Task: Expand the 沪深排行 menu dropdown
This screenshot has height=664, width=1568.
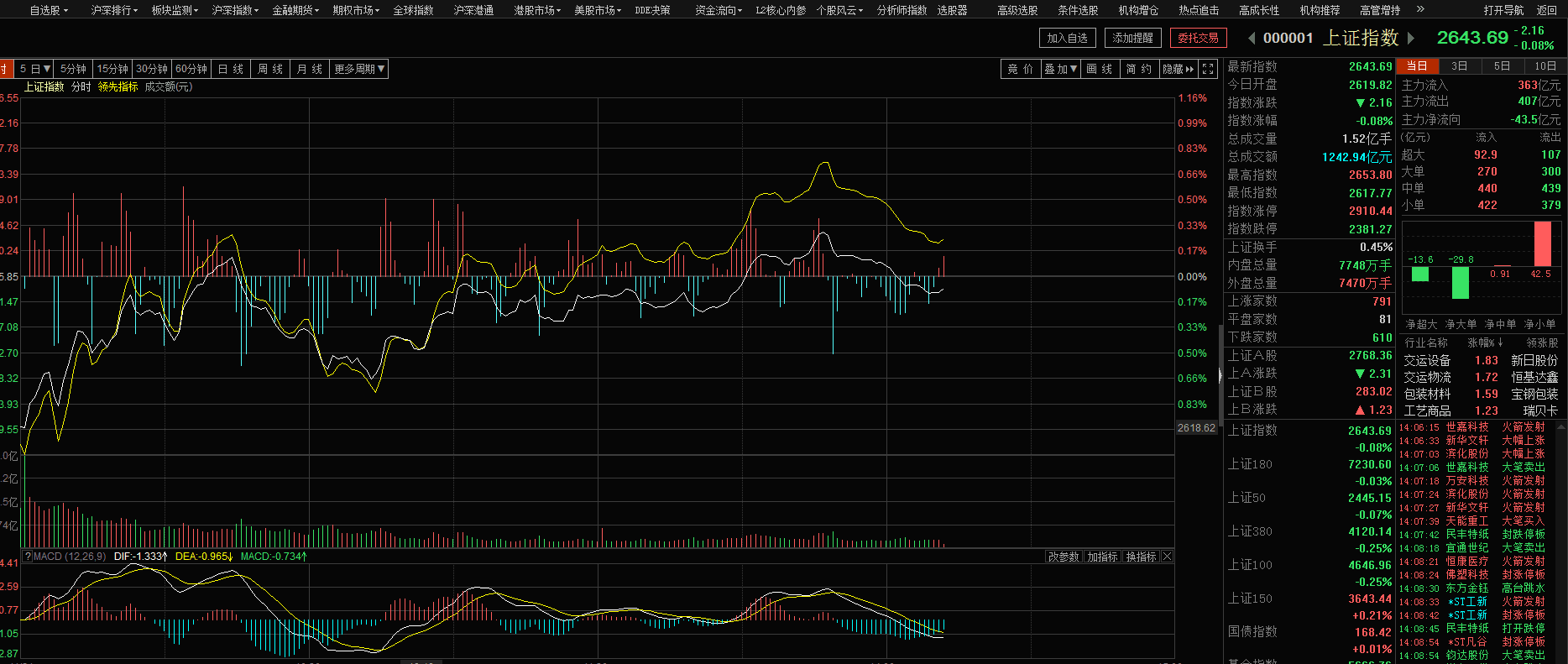Action: pyautogui.click(x=114, y=10)
